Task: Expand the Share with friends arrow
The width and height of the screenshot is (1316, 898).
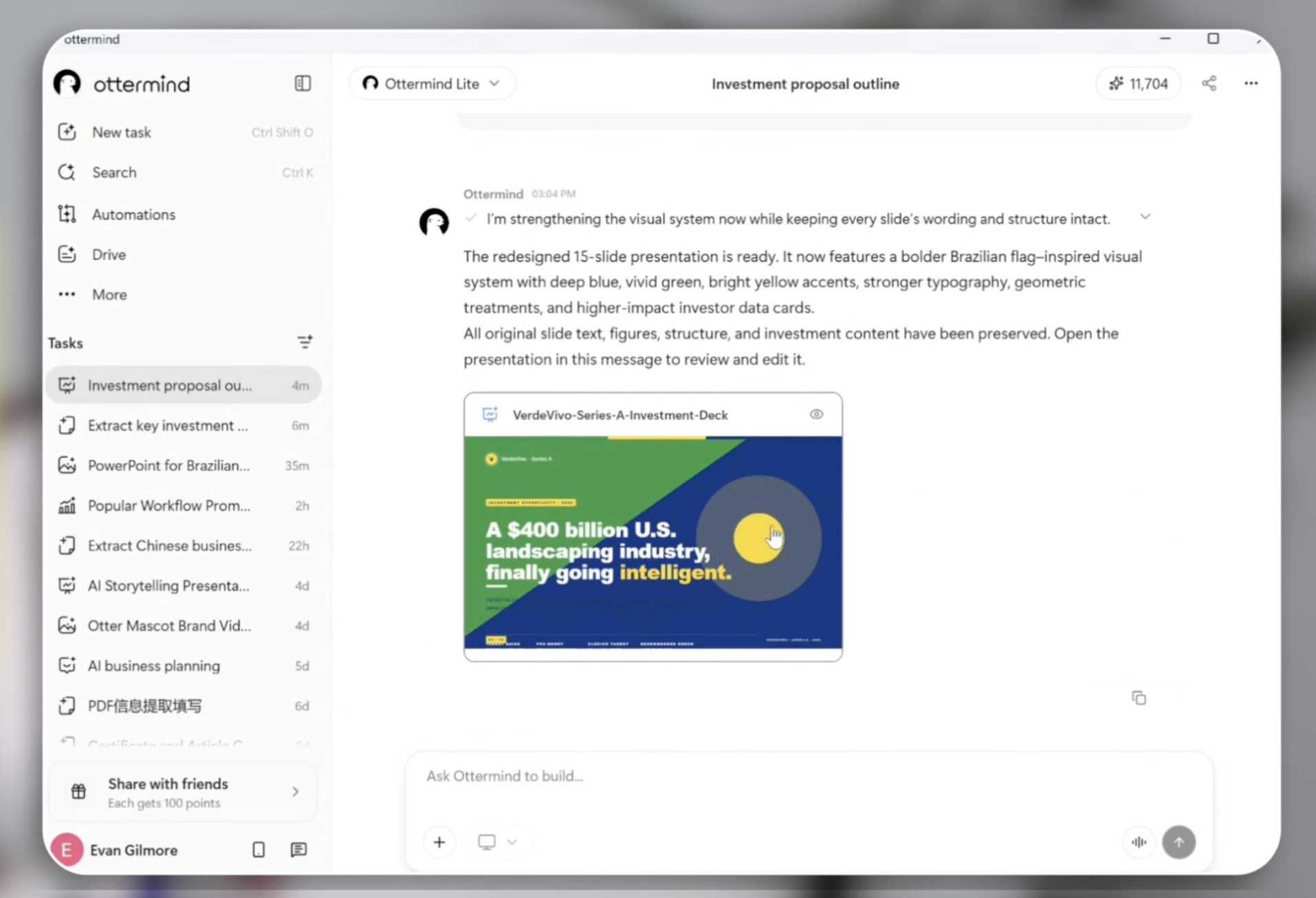Action: (295, 791)
